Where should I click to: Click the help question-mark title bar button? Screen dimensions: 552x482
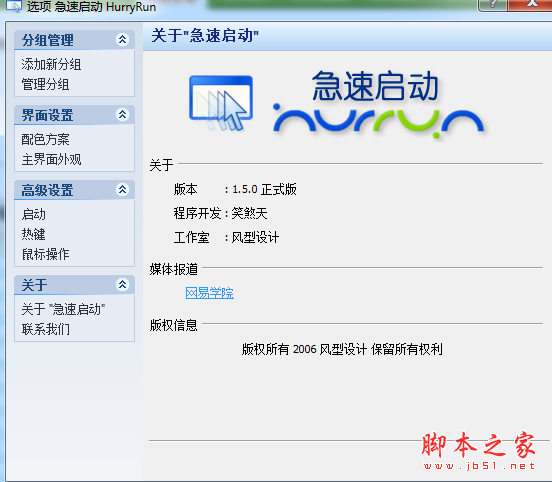pos(493,5)
